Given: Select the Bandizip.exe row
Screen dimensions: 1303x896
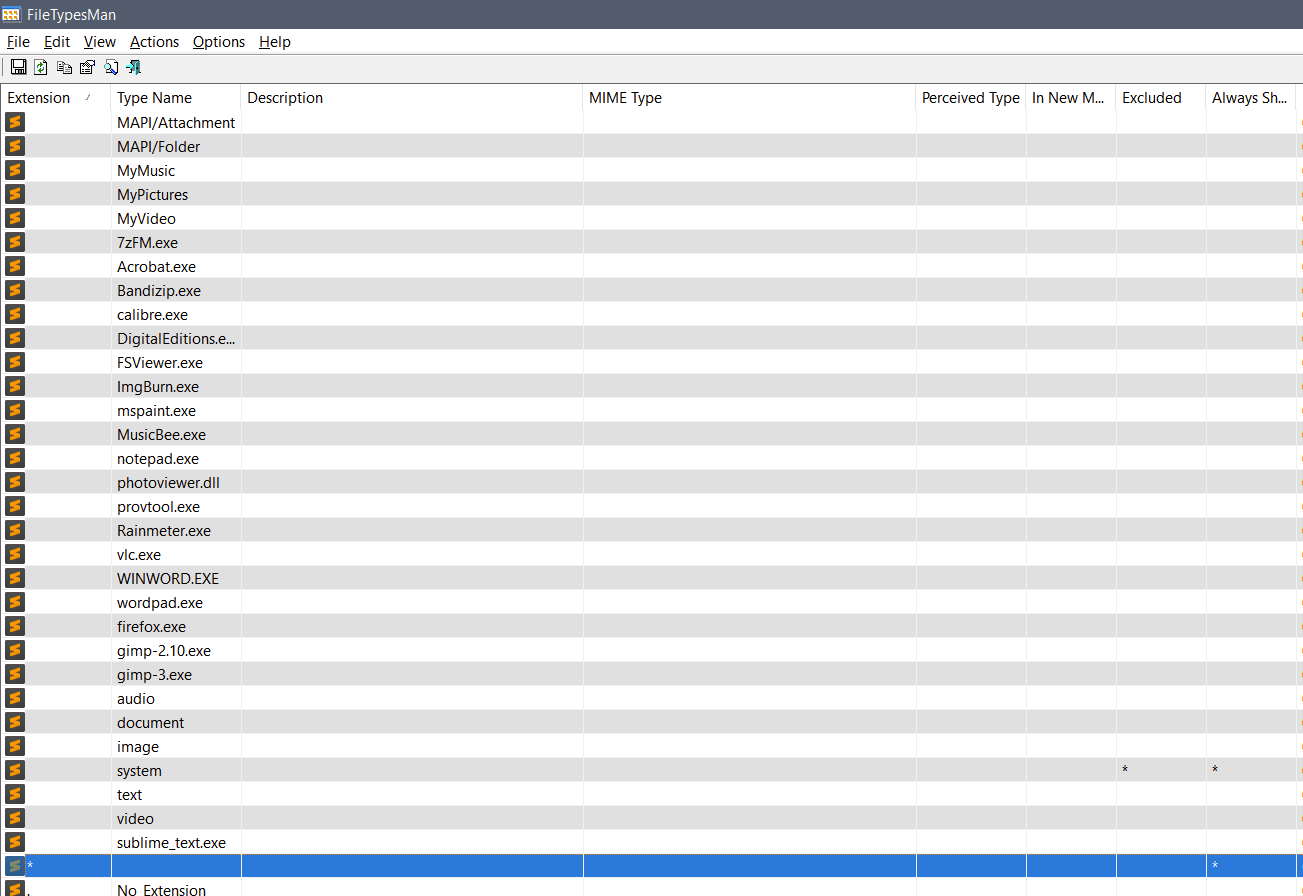Looking at the screenshot, I should coord(651,290).
